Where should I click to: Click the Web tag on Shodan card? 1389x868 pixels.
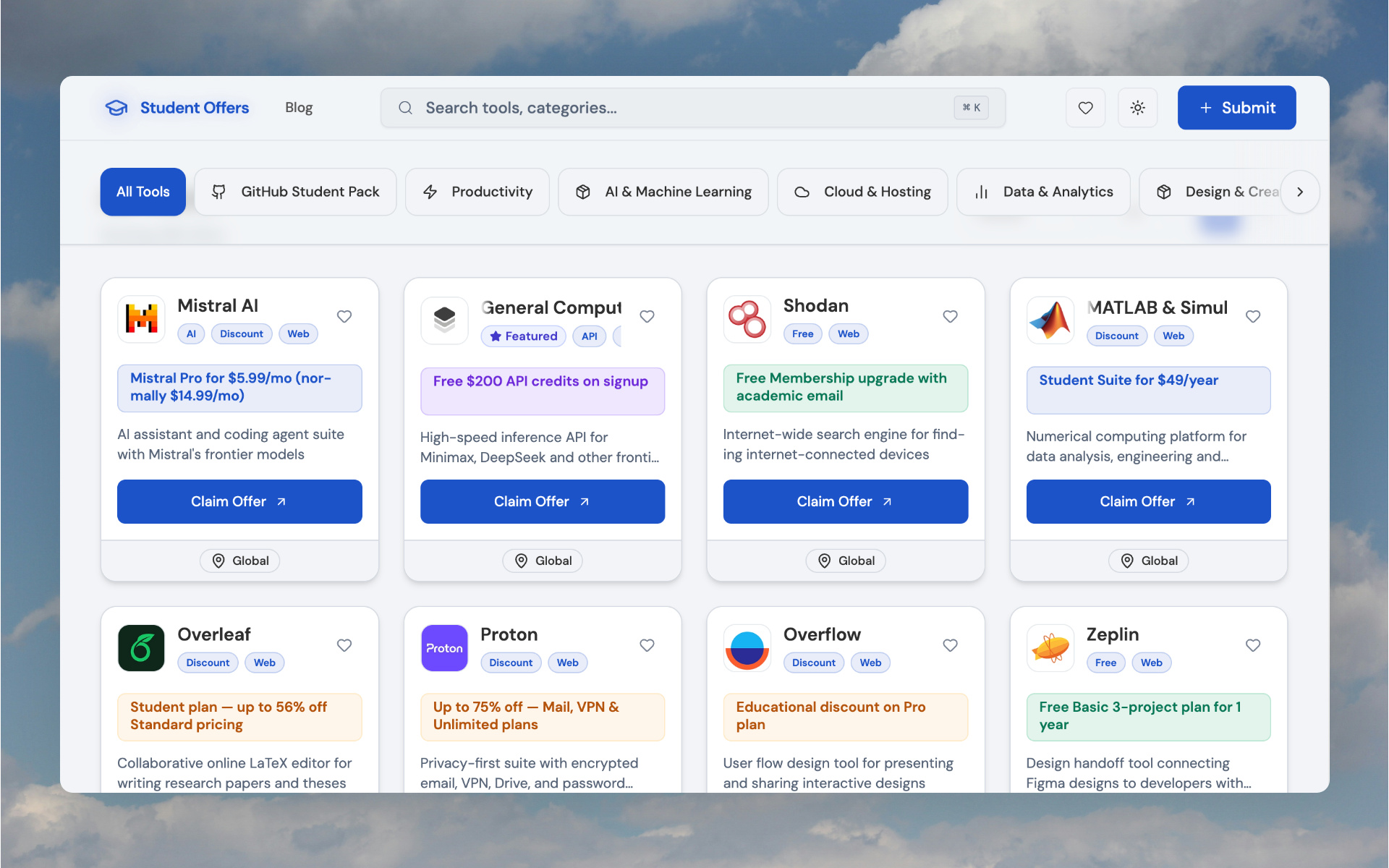[849, 334]
